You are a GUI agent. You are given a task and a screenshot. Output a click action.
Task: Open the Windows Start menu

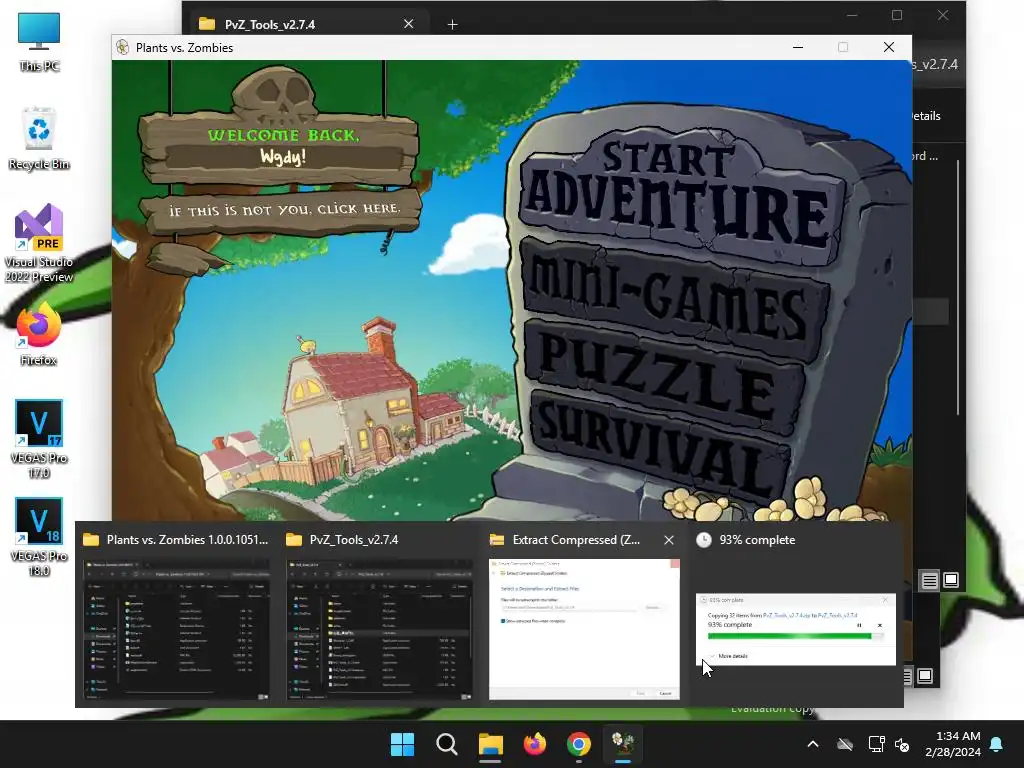point(402,744)
